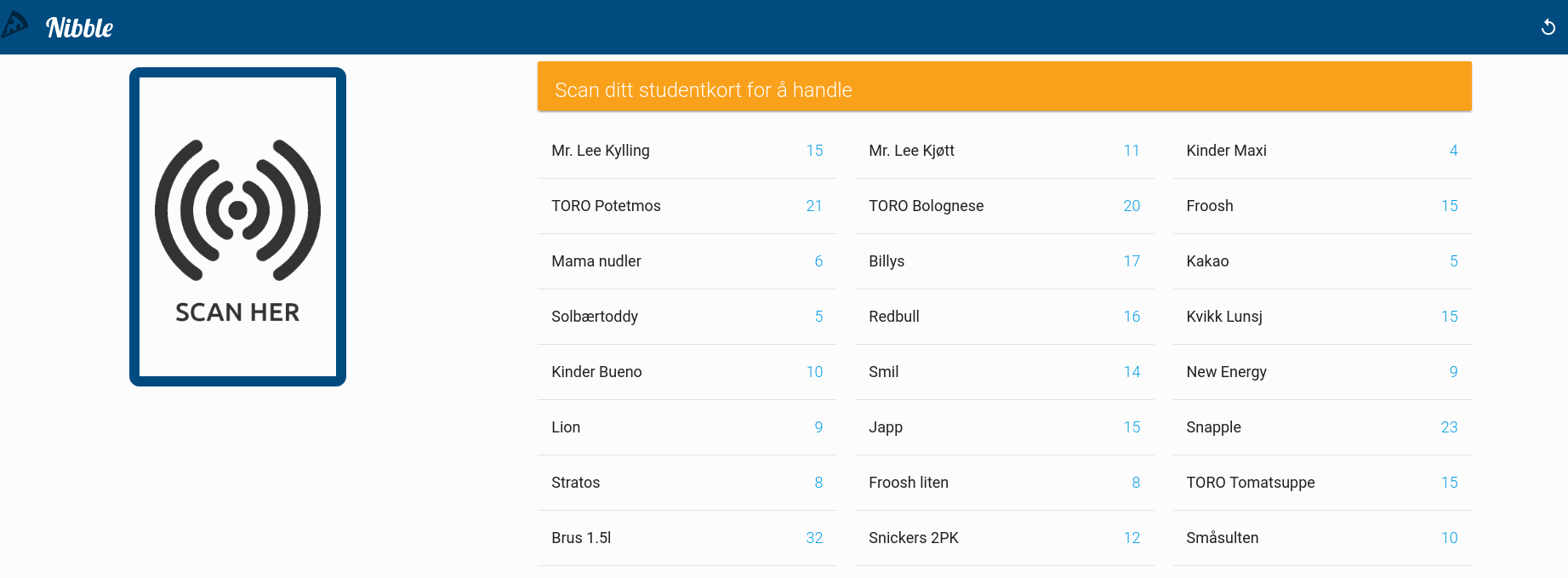Screen dimensions: 1568x578
Task: Select Solbærtoddy from the products
Action: (687, 317)
